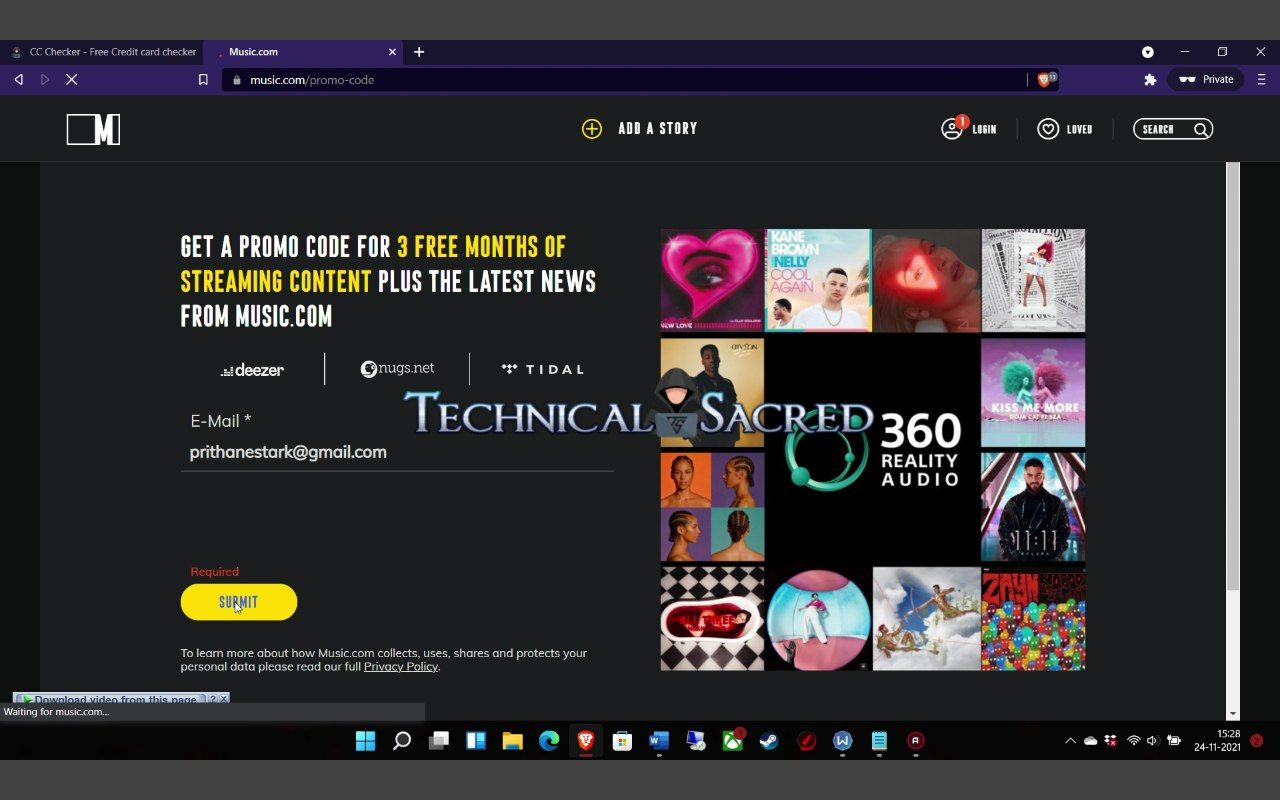Click the Loved heart icon
1280x800 pixels.
[1048, 129]
